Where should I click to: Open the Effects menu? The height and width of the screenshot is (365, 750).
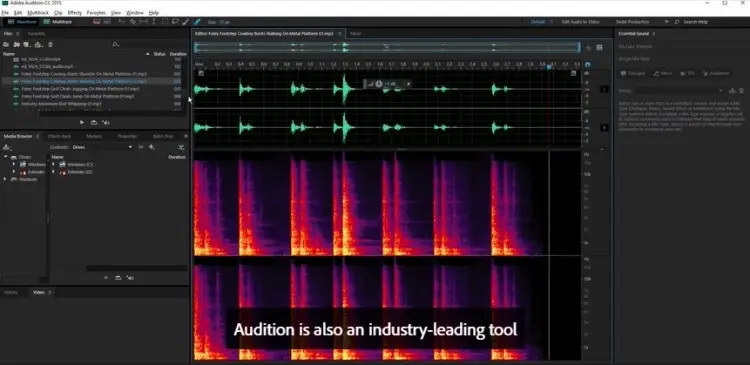click(75, 12)
